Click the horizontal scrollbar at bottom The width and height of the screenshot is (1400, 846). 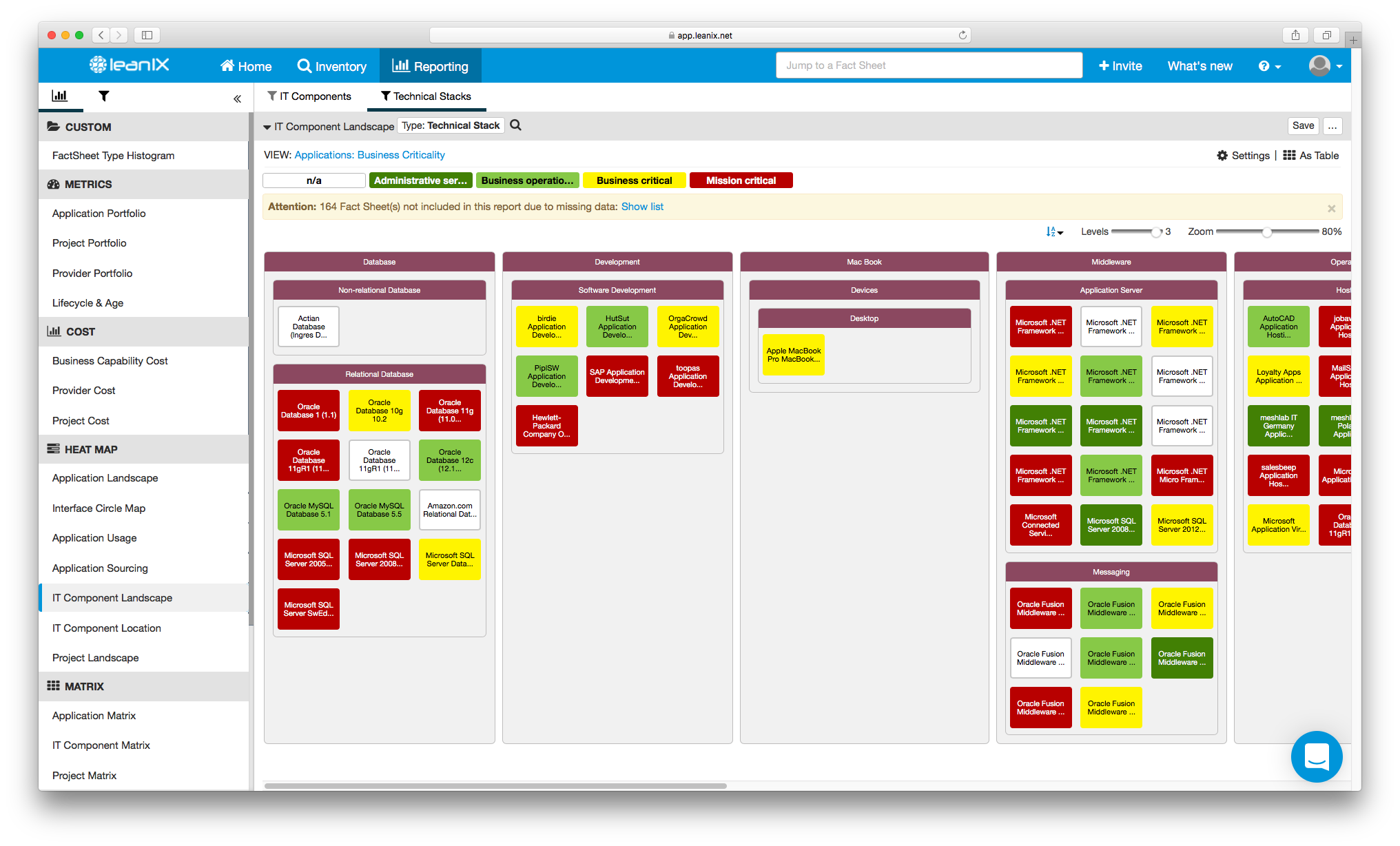495,785
